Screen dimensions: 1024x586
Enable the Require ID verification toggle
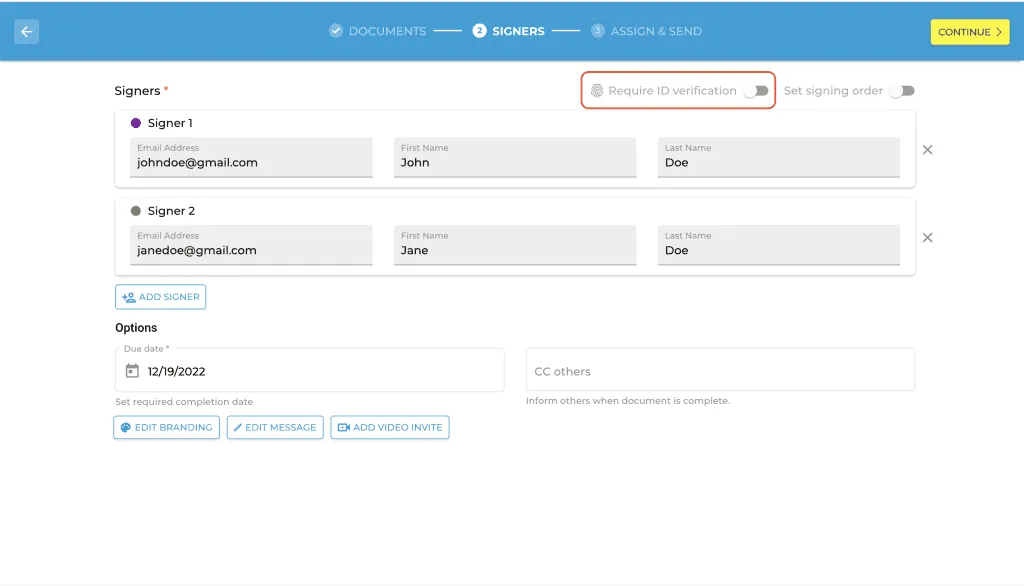757,90
